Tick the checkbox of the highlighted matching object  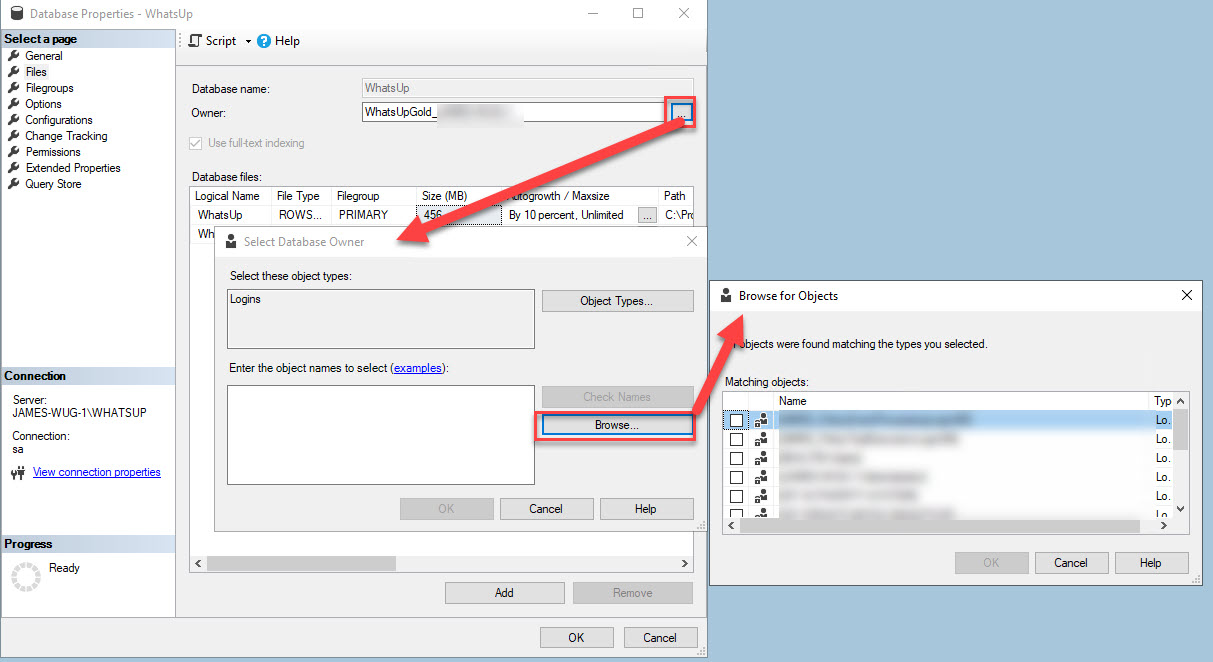coord(736,421)
